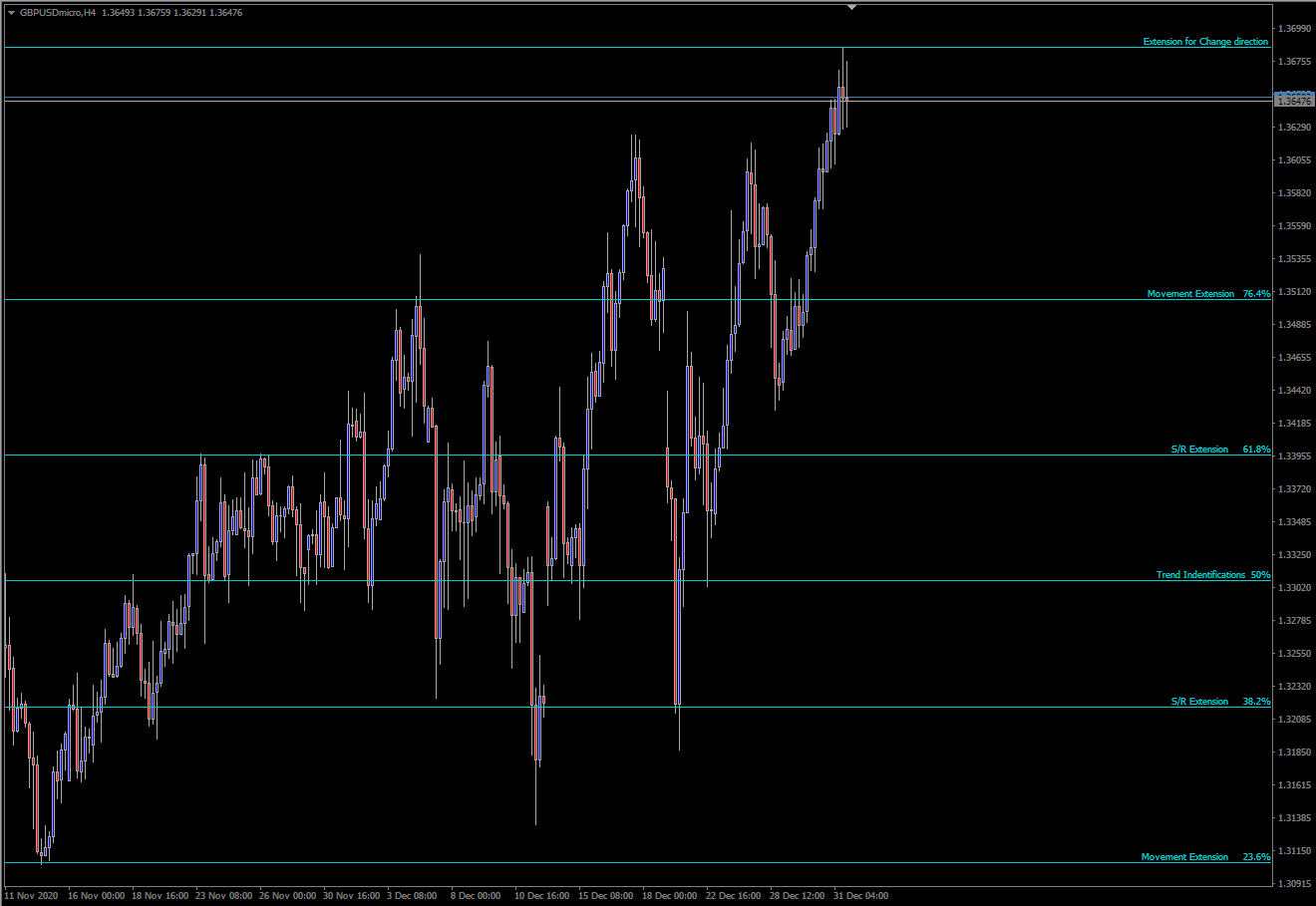The image size is (1316, 906).
Task: Select the "Movement Extension 23.6%" level label
Action: click(1205, 857)
